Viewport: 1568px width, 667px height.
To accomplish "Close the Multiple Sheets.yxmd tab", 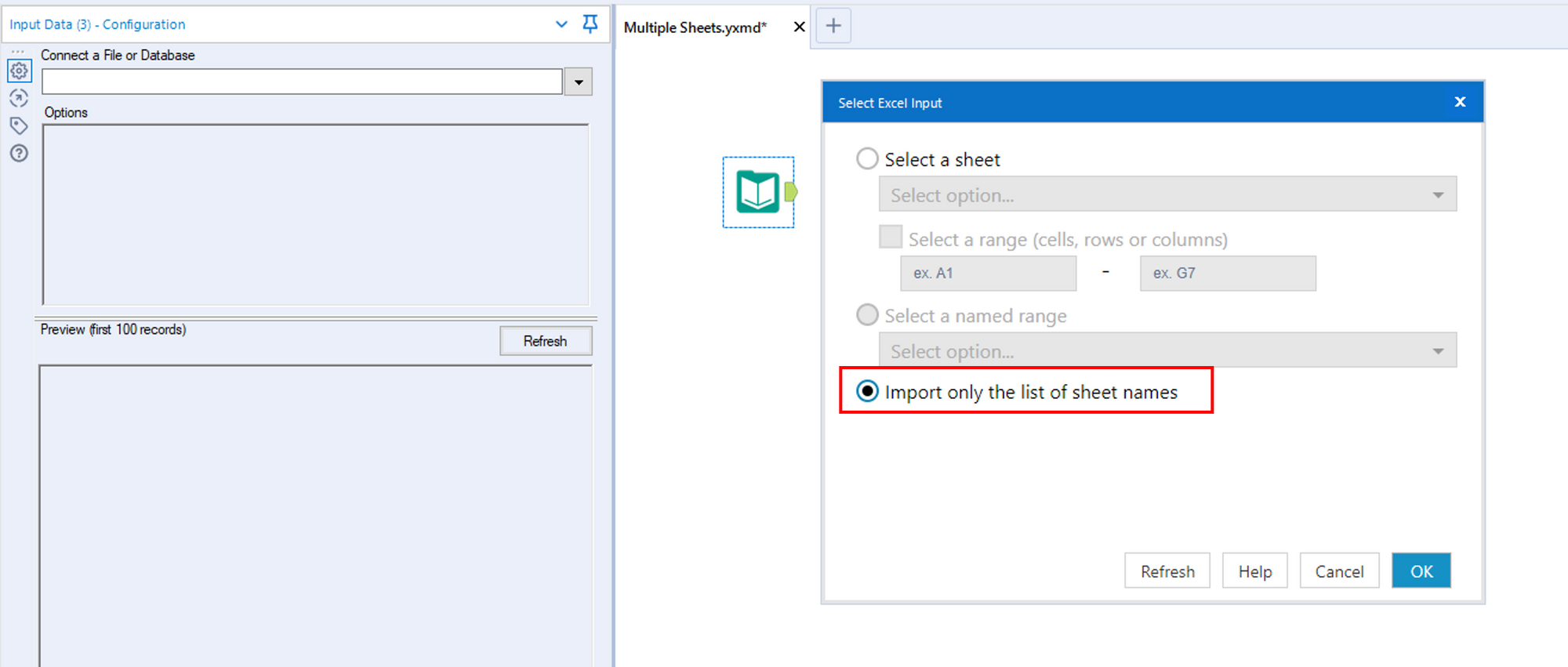I will [799, 27].
